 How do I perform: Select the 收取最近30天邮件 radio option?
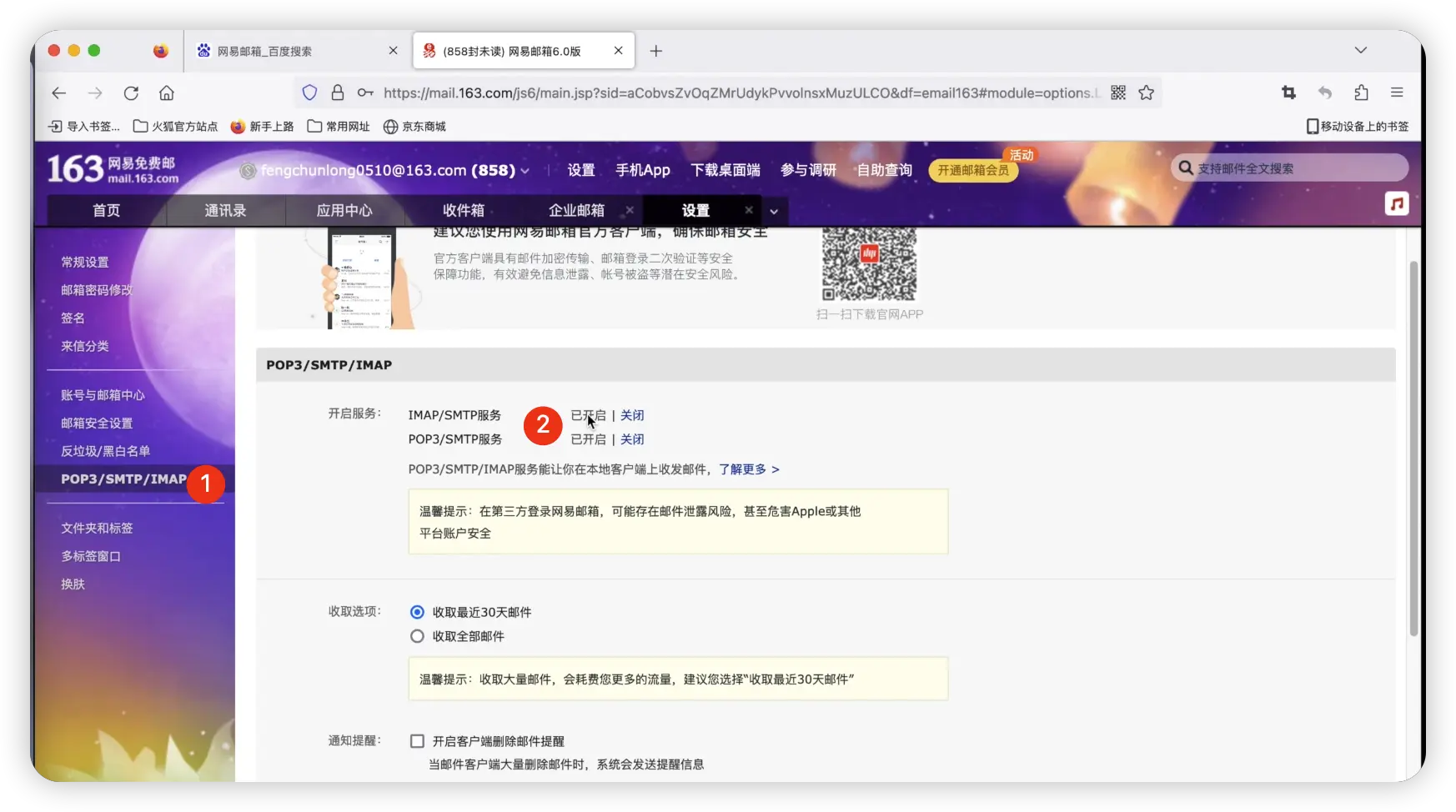coord(417,612)
